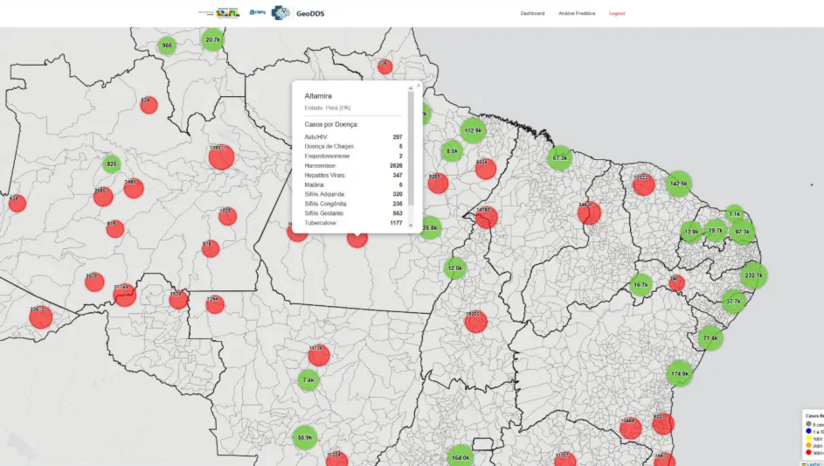Click the green 20.7k cluster marker
Viewport: 824px width, 466px height.
click(x=213, y=40)
